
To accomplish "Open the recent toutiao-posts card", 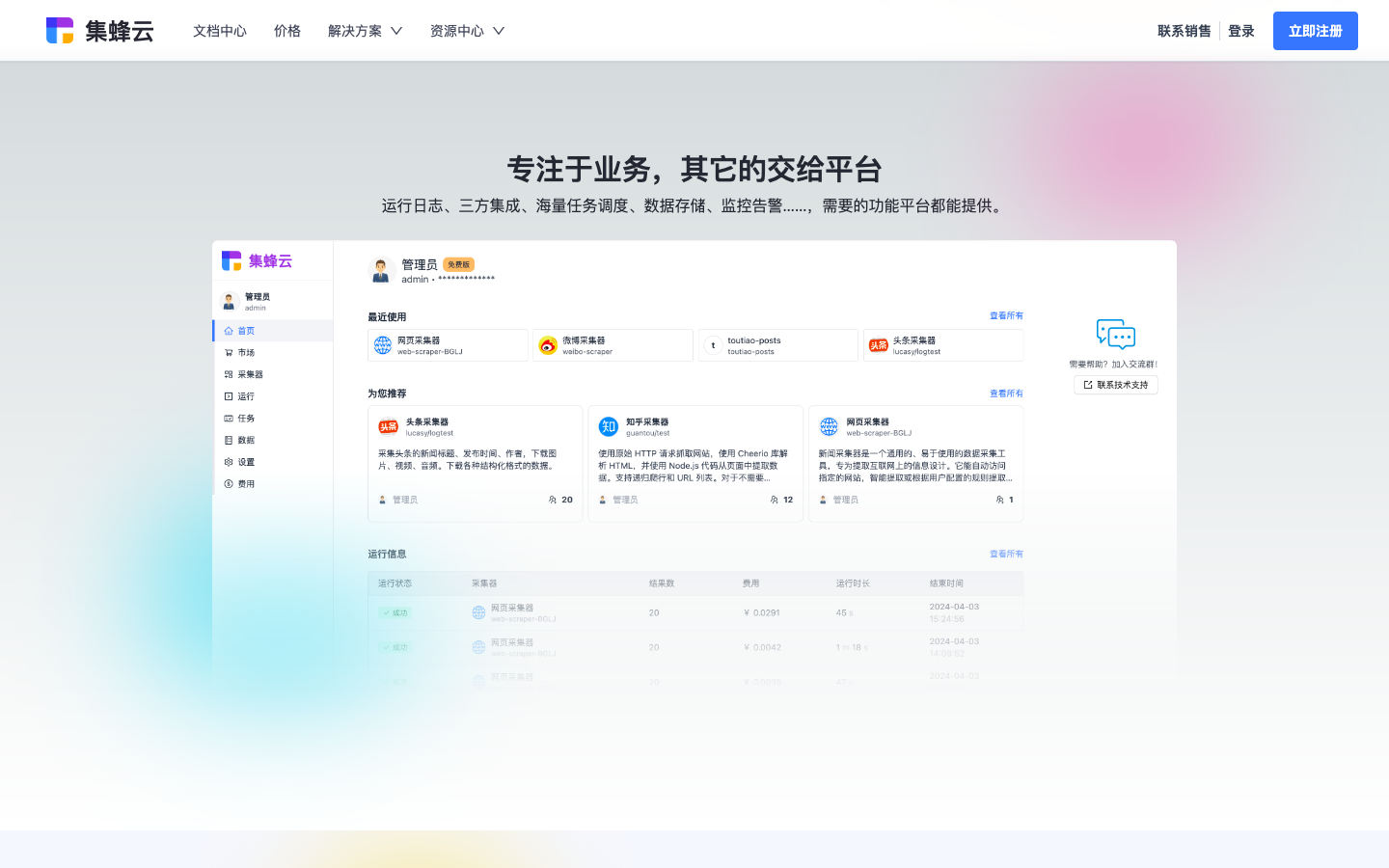I will tap(777, 345).
